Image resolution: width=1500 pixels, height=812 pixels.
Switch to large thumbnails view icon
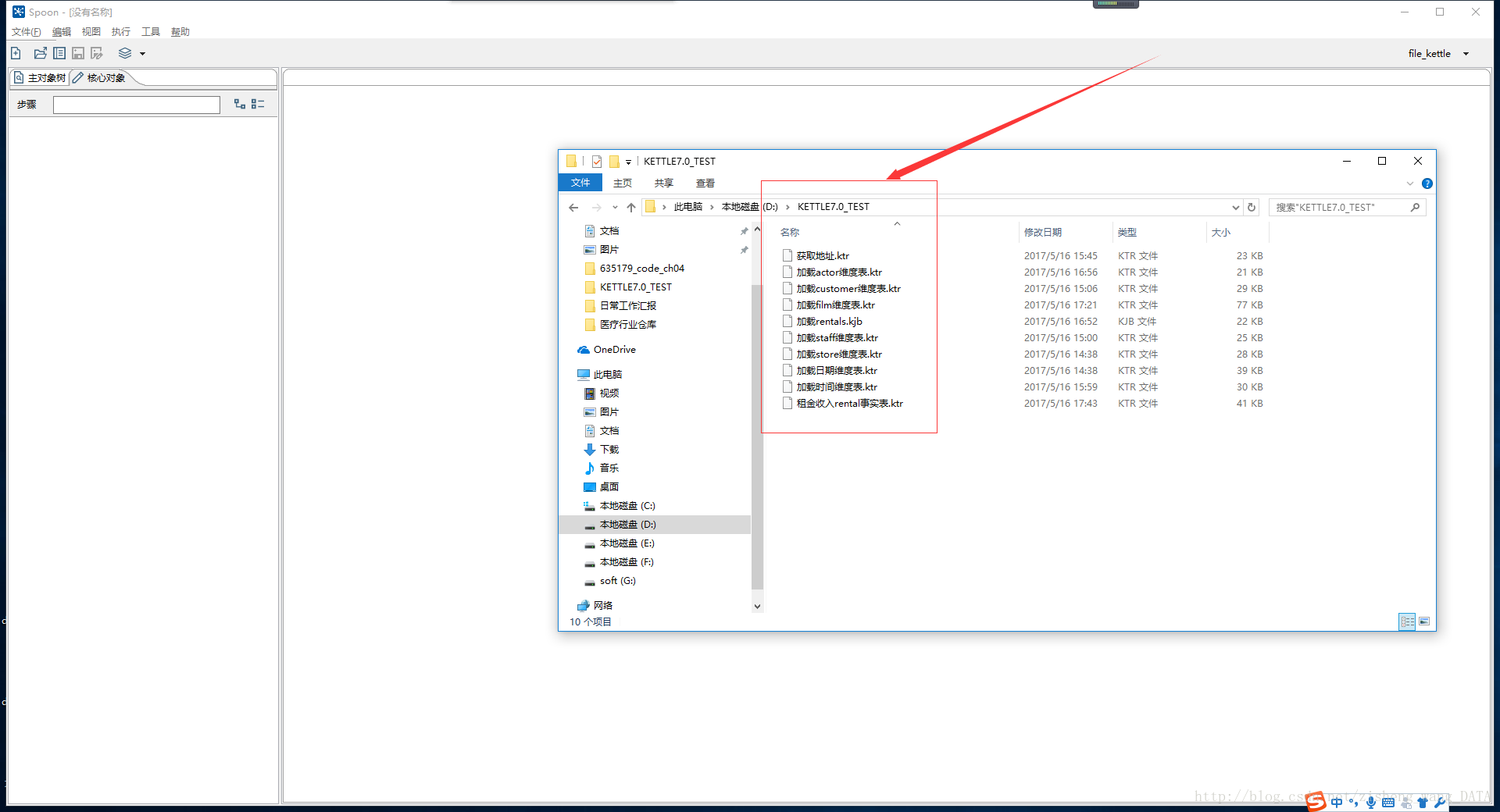pyautogui.click(x=1424, y=621)
